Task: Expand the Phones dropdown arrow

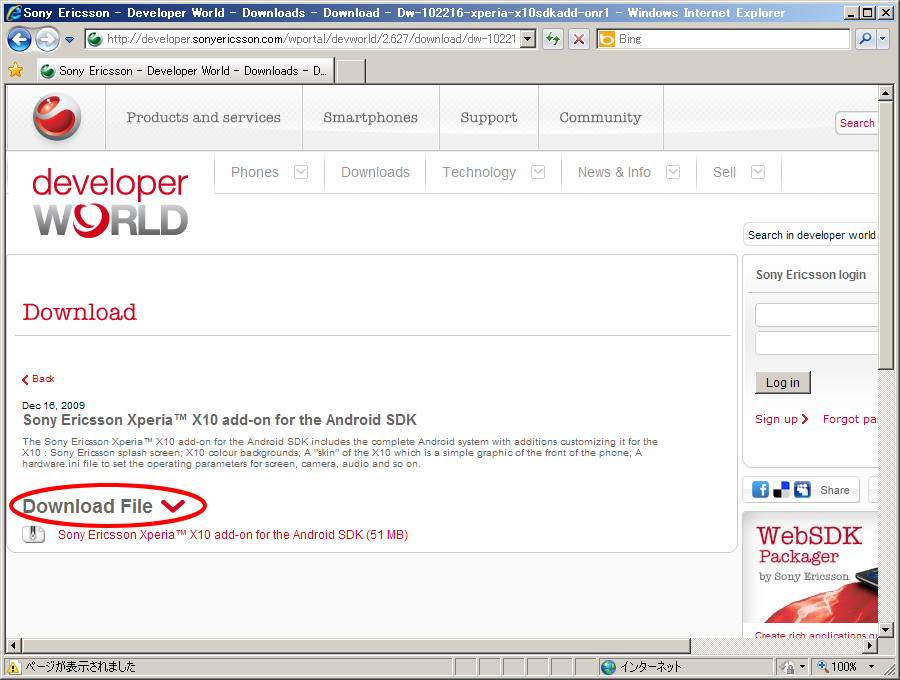Action: point(301,172)
